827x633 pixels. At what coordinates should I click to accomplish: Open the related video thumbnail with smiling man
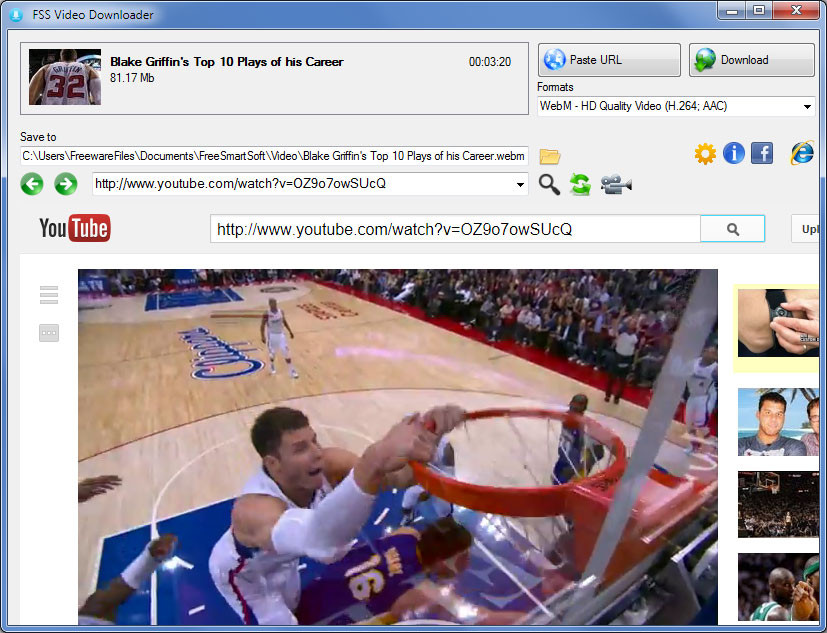pyautogui.click(x=778, y=422)
